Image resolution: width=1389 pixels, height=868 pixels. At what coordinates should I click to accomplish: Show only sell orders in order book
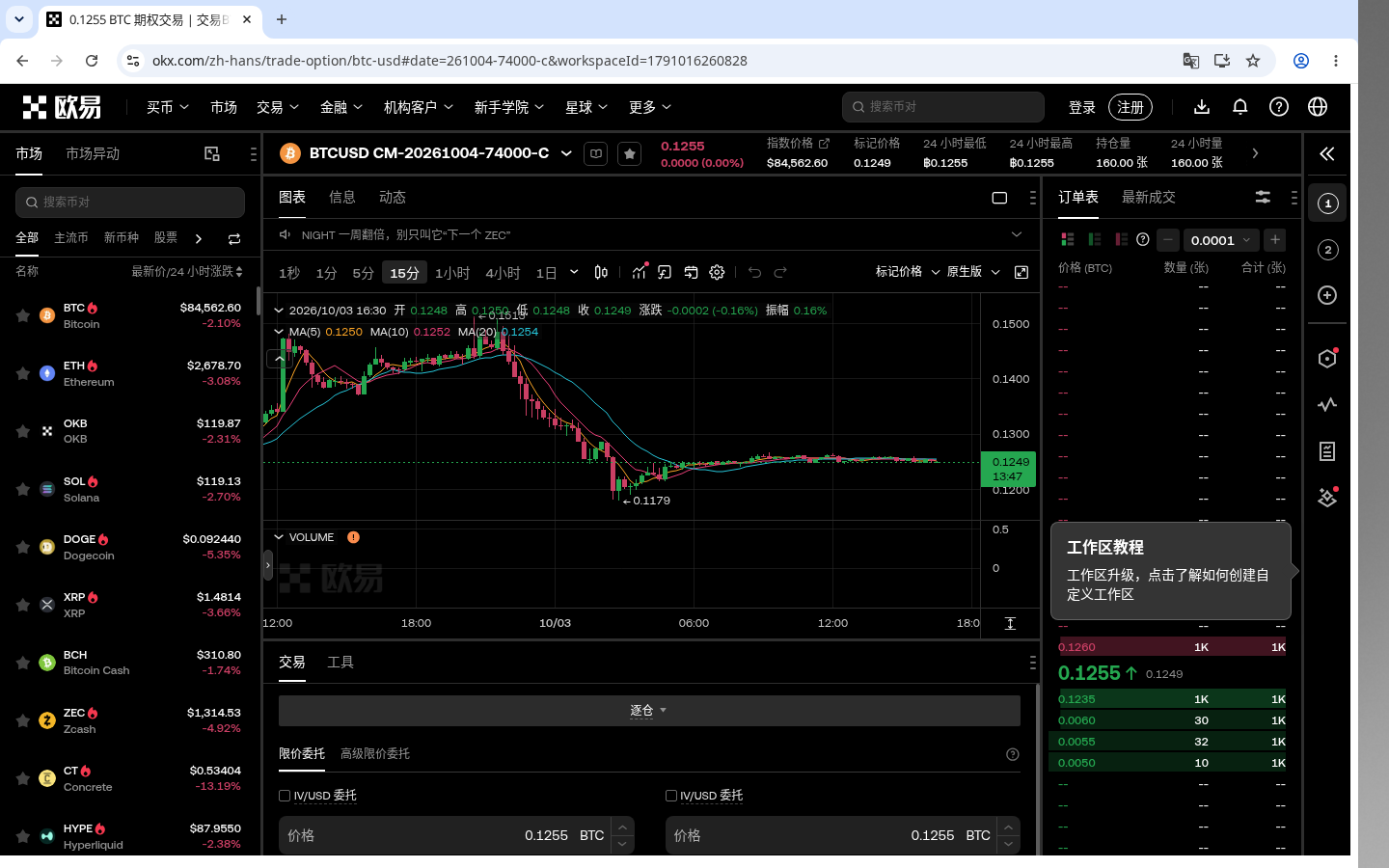click(x=1121, y=239)
